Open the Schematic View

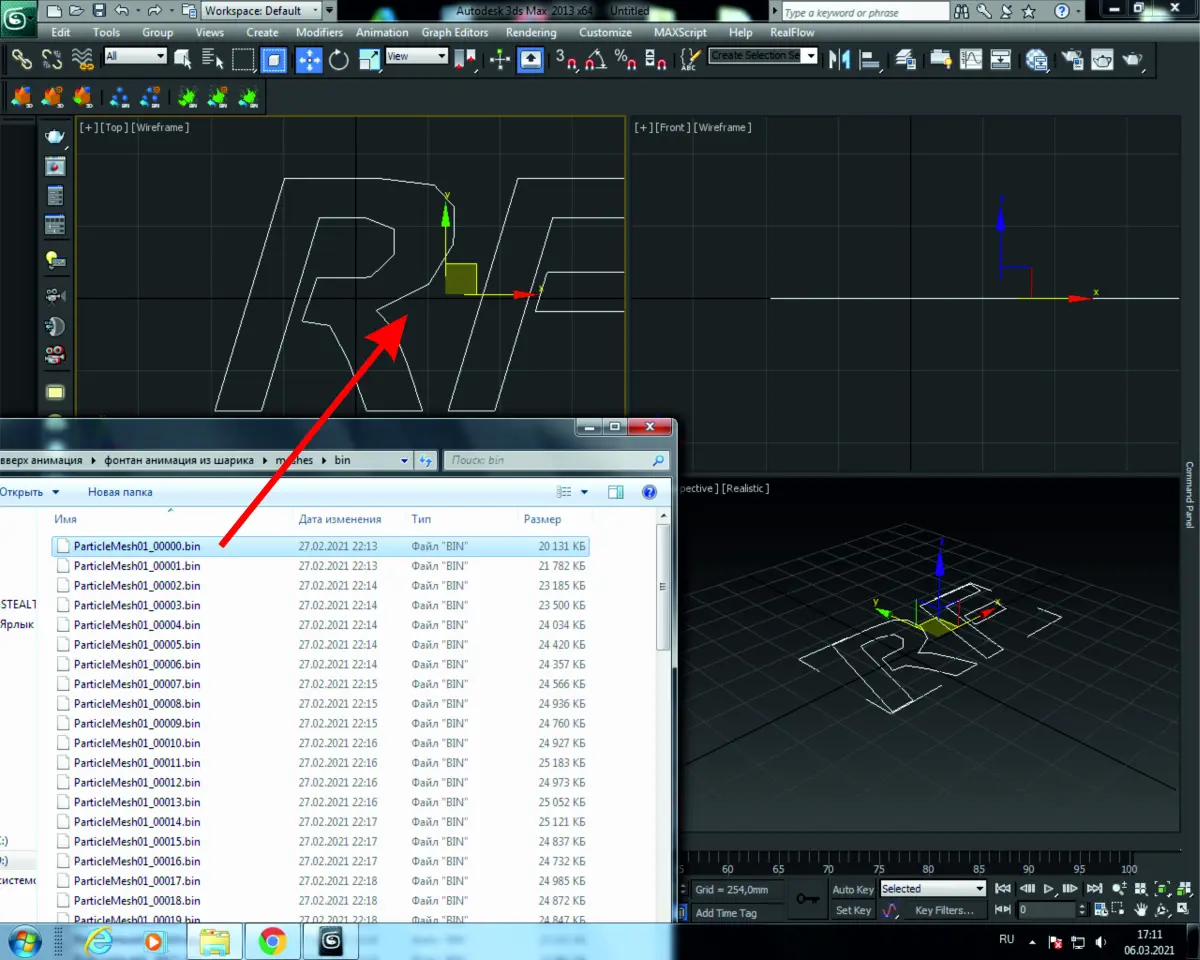[x=1001, y=59]
